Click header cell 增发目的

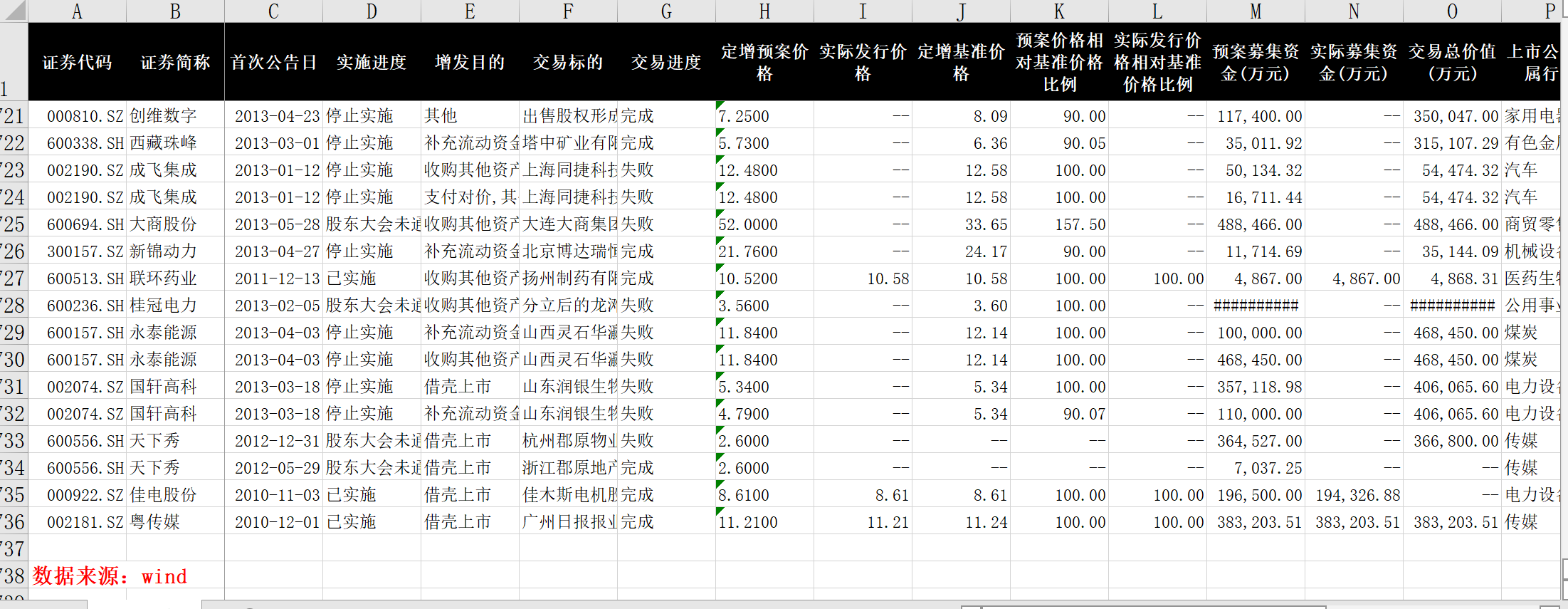click(x=470, y=62)
